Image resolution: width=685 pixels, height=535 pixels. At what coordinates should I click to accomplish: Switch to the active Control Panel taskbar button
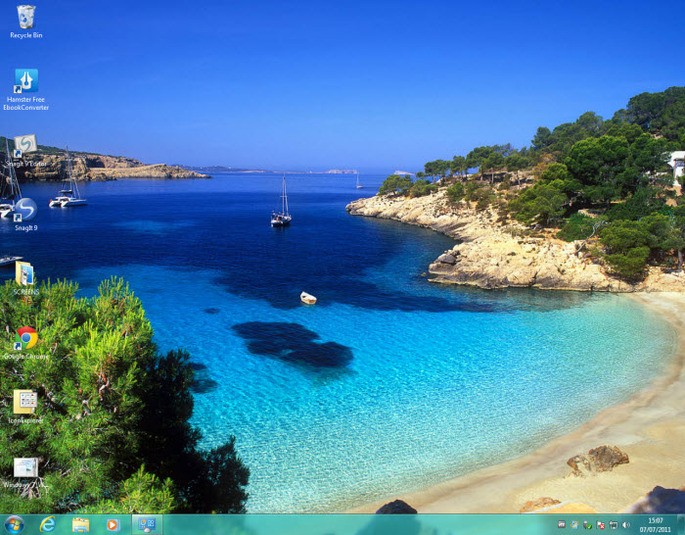pos(147,525)
